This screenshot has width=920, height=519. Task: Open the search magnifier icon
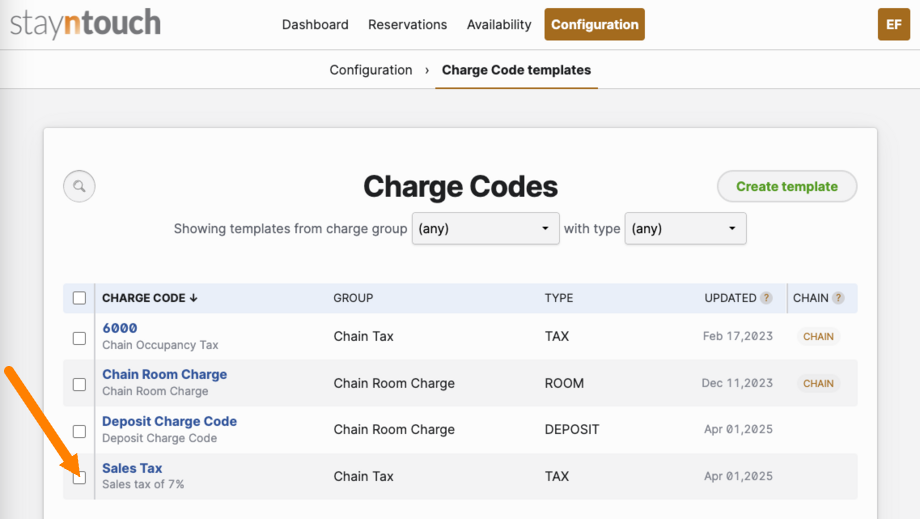pyautogui.click(x=79, y=186)
